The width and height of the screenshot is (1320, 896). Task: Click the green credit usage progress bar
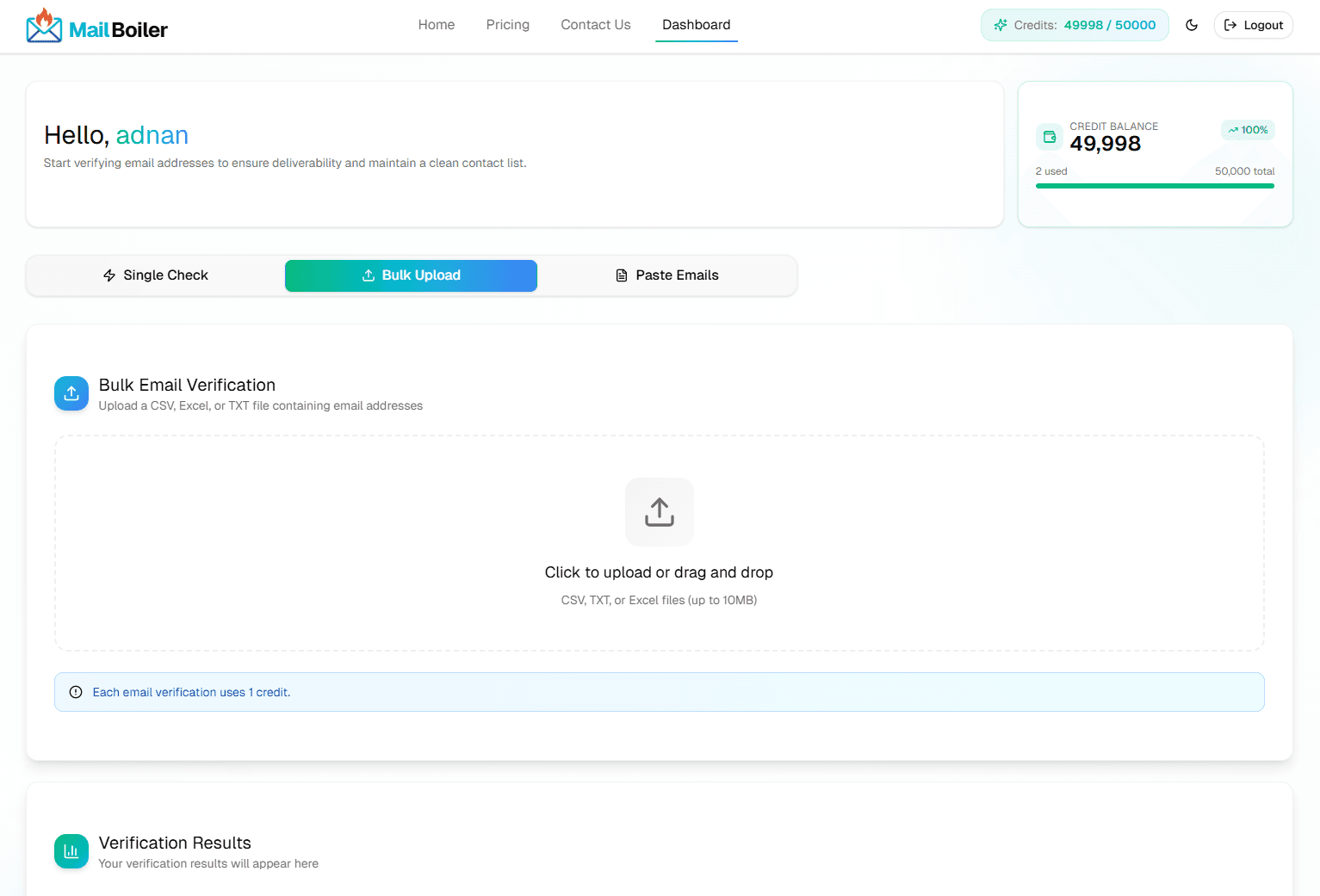(x=1155, y=184)
